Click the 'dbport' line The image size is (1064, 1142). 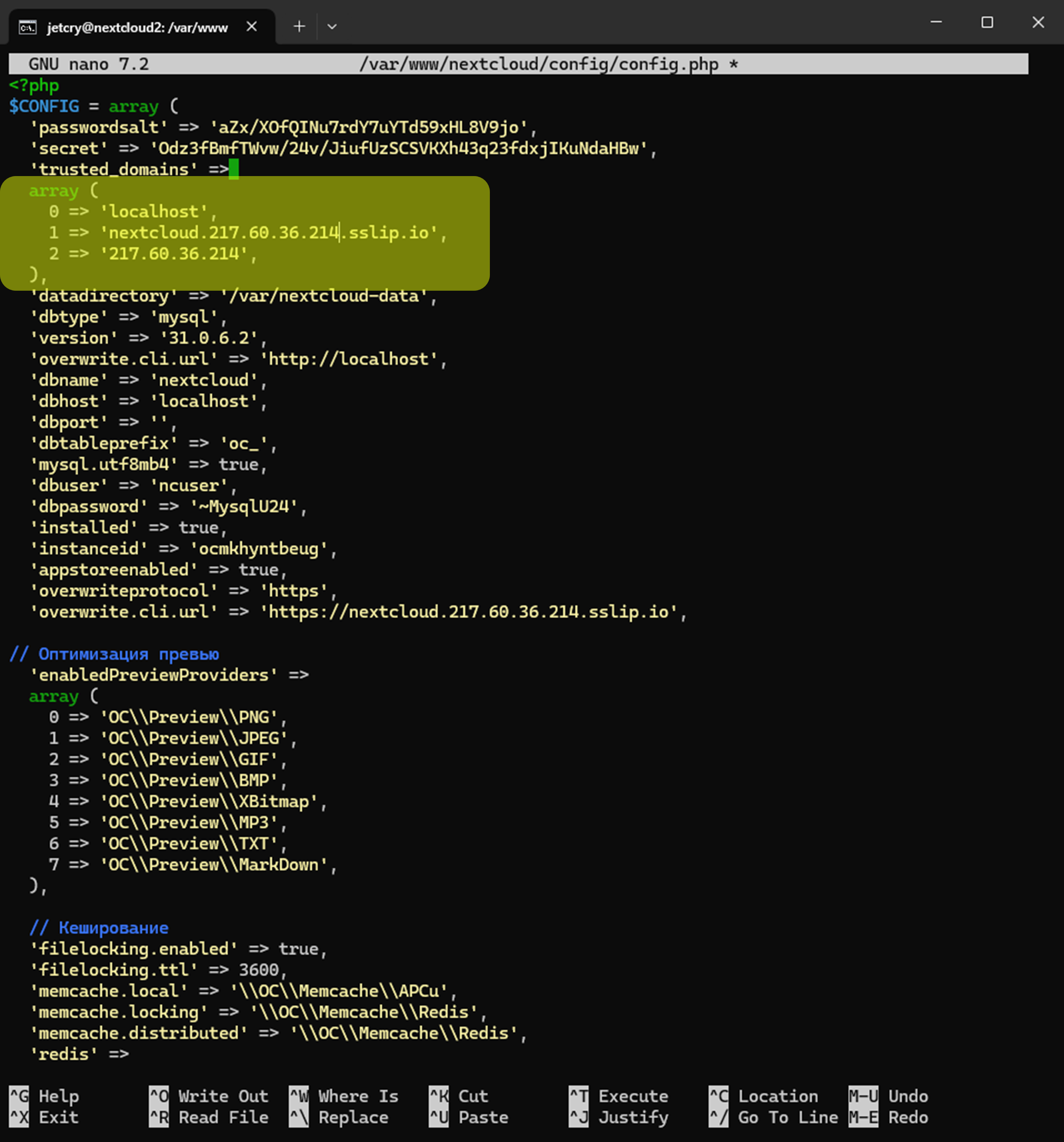pos(103,422)
